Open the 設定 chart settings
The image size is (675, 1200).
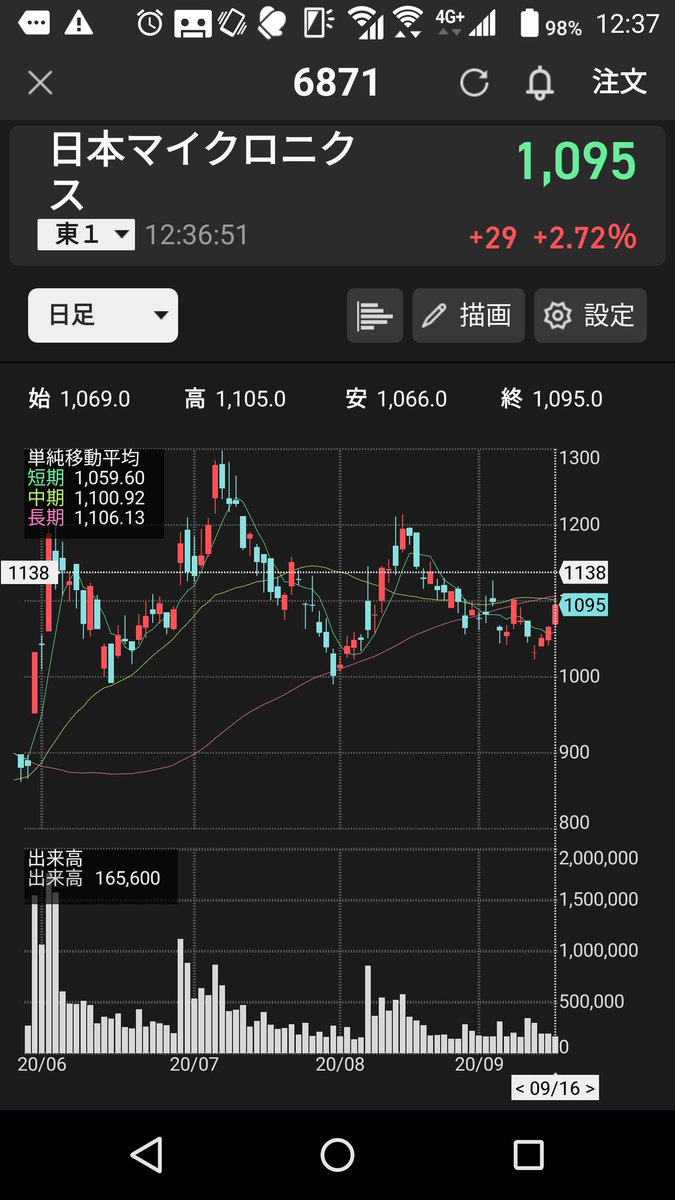tap(590, 316)
